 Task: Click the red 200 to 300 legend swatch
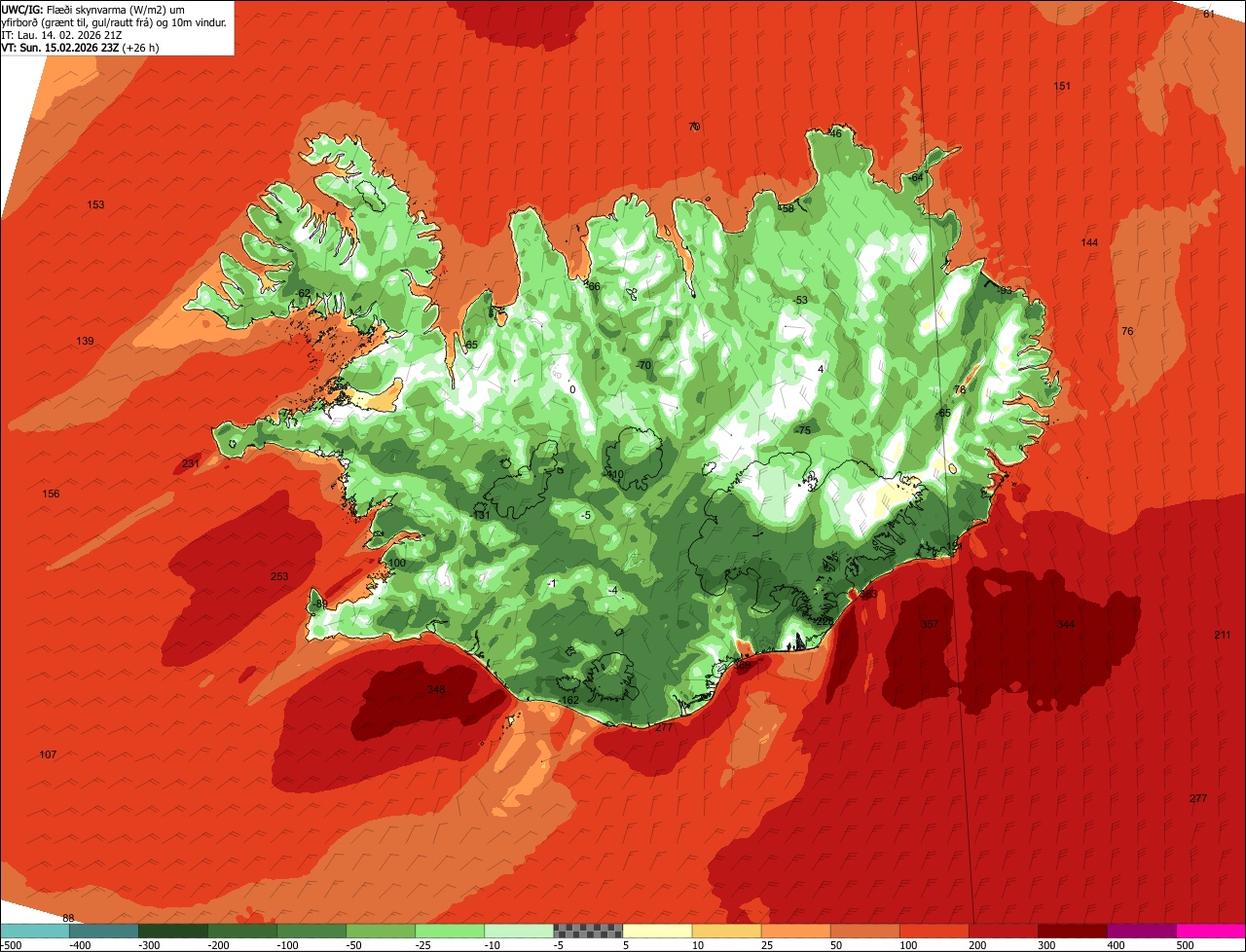point(1003,931)
